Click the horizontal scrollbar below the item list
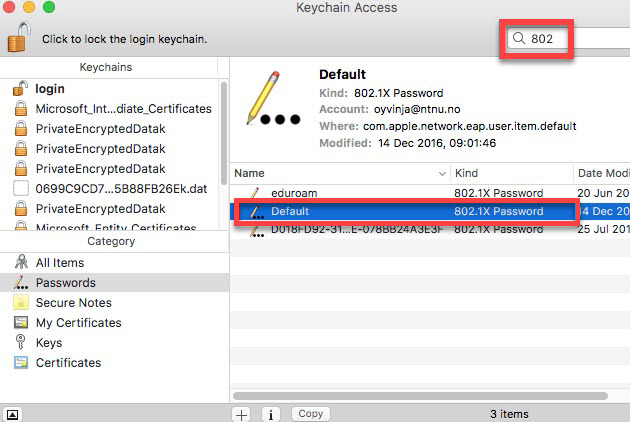The image size is (630, 422). point(420,396)
